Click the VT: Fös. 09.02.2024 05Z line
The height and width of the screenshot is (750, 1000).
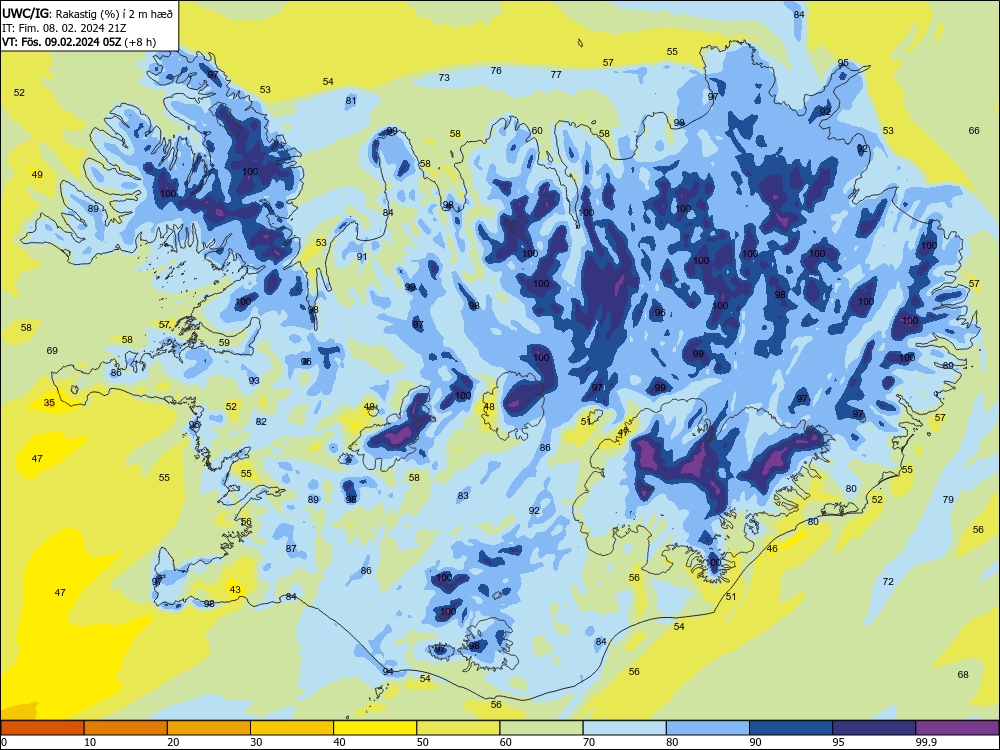pyautogui.click(x=78, y=42)
